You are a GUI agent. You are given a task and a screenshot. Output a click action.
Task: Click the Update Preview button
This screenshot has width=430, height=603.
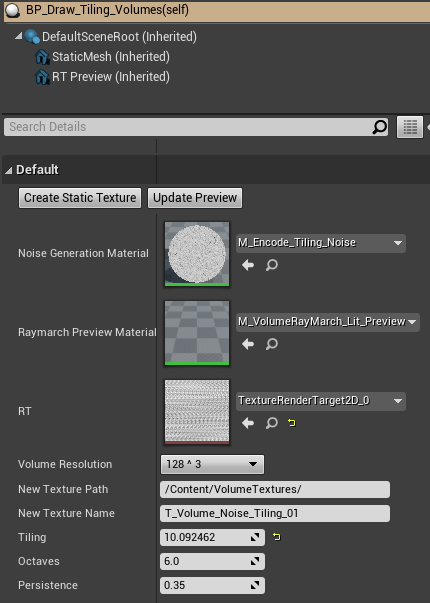point(195,198)
